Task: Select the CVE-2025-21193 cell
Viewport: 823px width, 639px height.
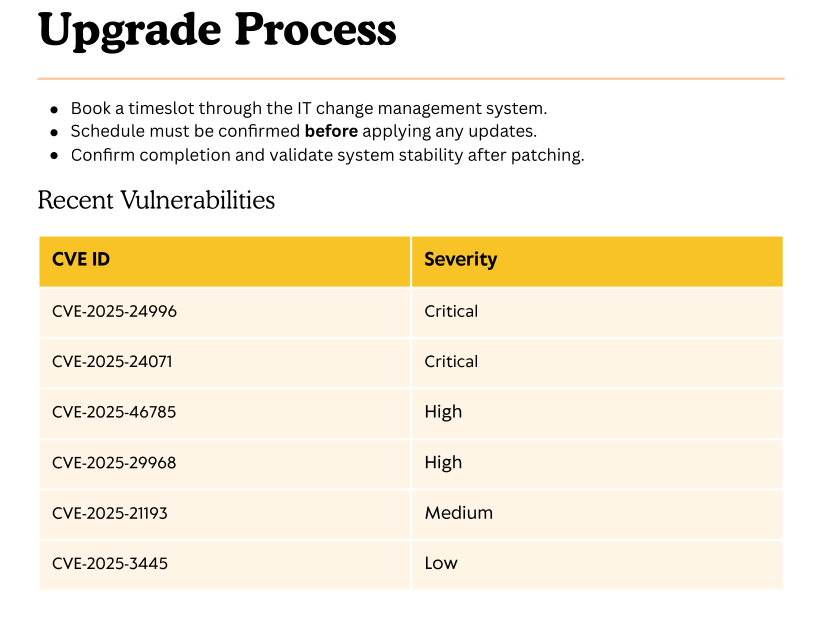Action: point(110,513)
